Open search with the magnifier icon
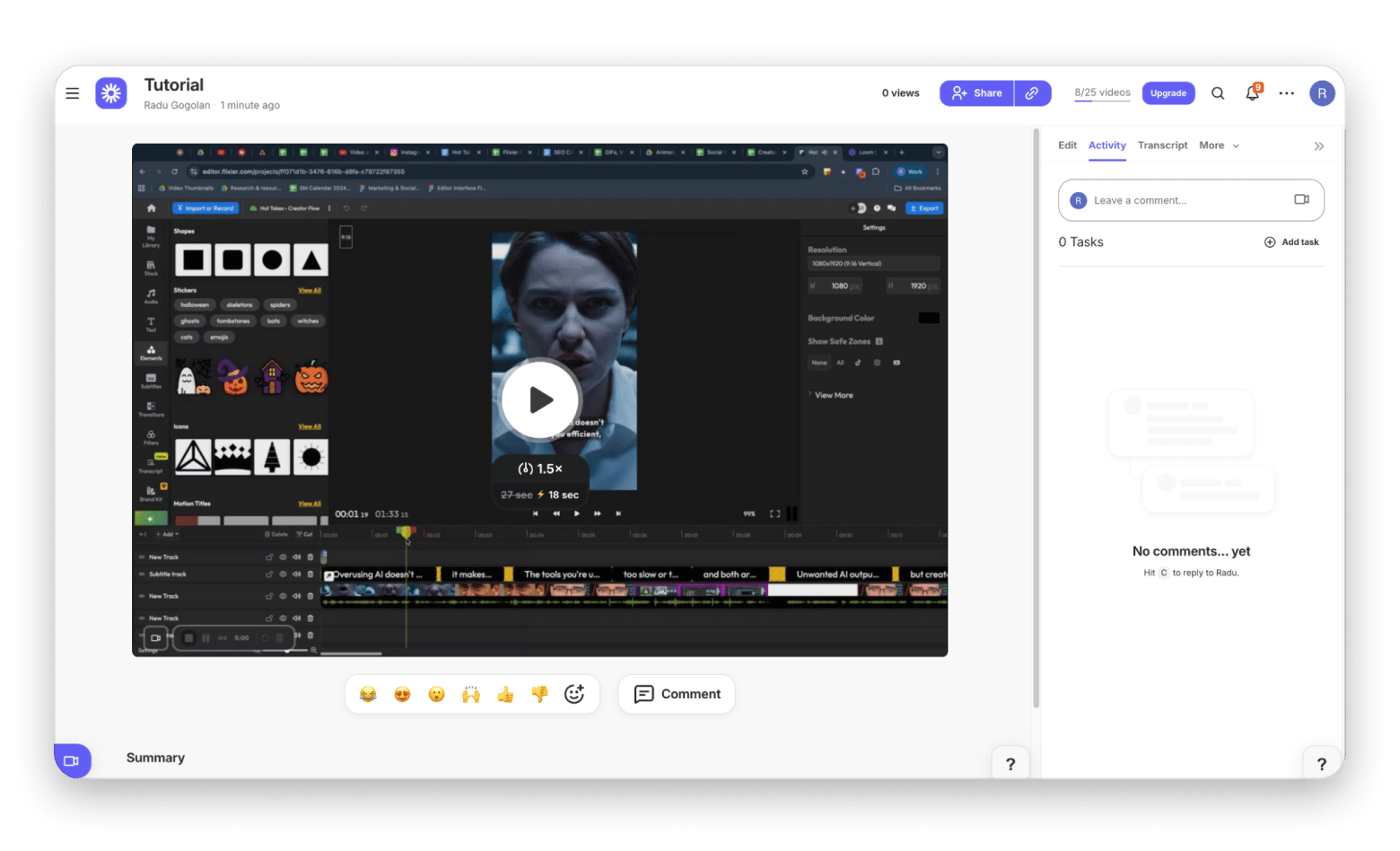The image size is (1400, 851). [1218, 93]
